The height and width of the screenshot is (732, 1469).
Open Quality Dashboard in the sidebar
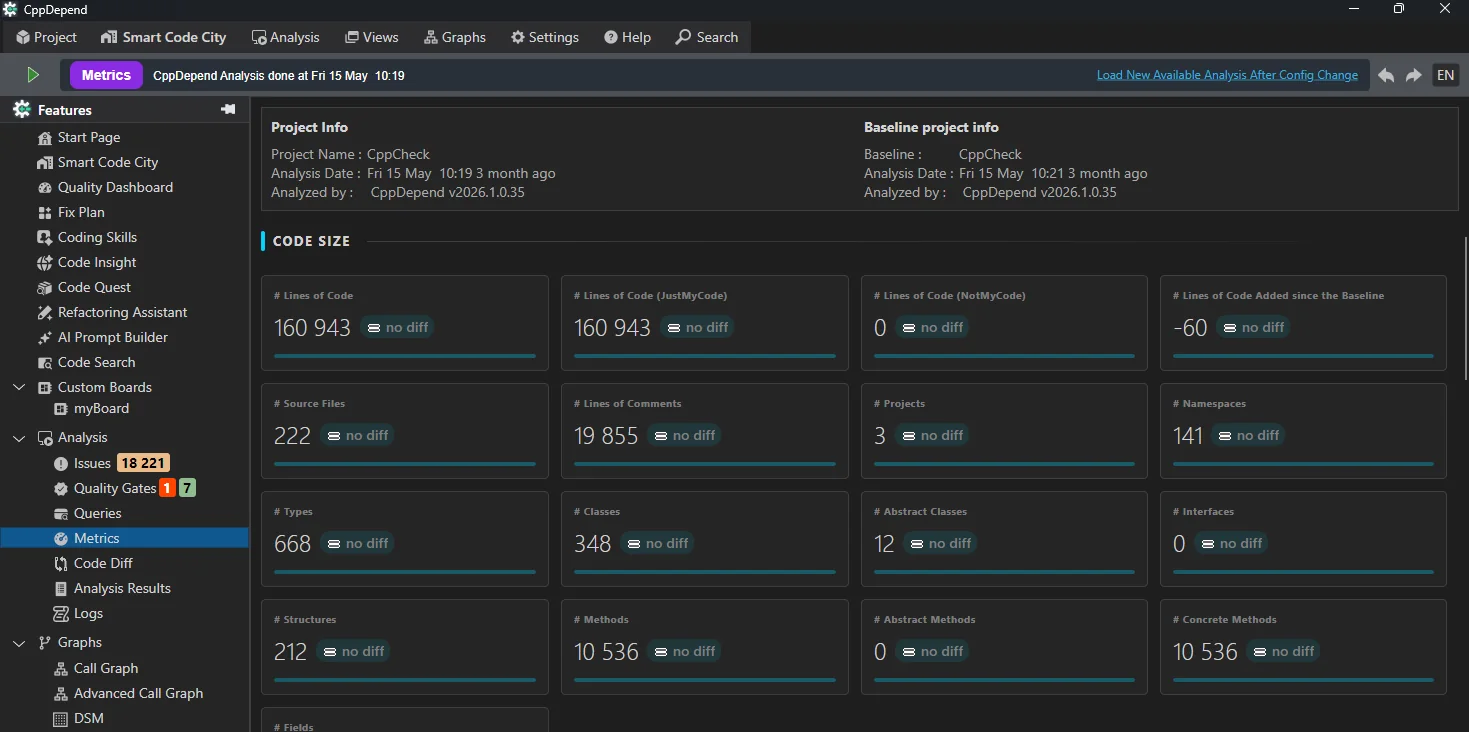(x=115, y=187)
